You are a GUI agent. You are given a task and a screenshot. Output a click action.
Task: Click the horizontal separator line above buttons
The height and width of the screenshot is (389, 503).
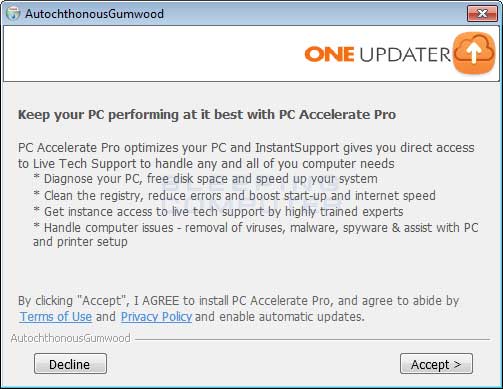pyautogui.click(x=312, y=339)
